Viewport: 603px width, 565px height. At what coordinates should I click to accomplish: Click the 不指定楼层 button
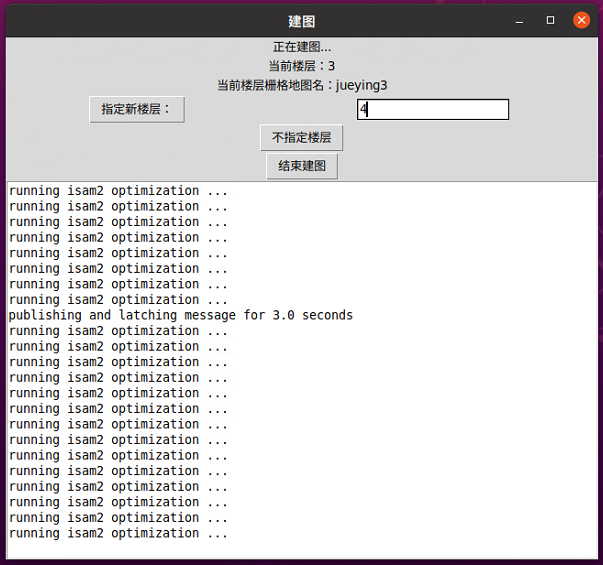point(301,138)
